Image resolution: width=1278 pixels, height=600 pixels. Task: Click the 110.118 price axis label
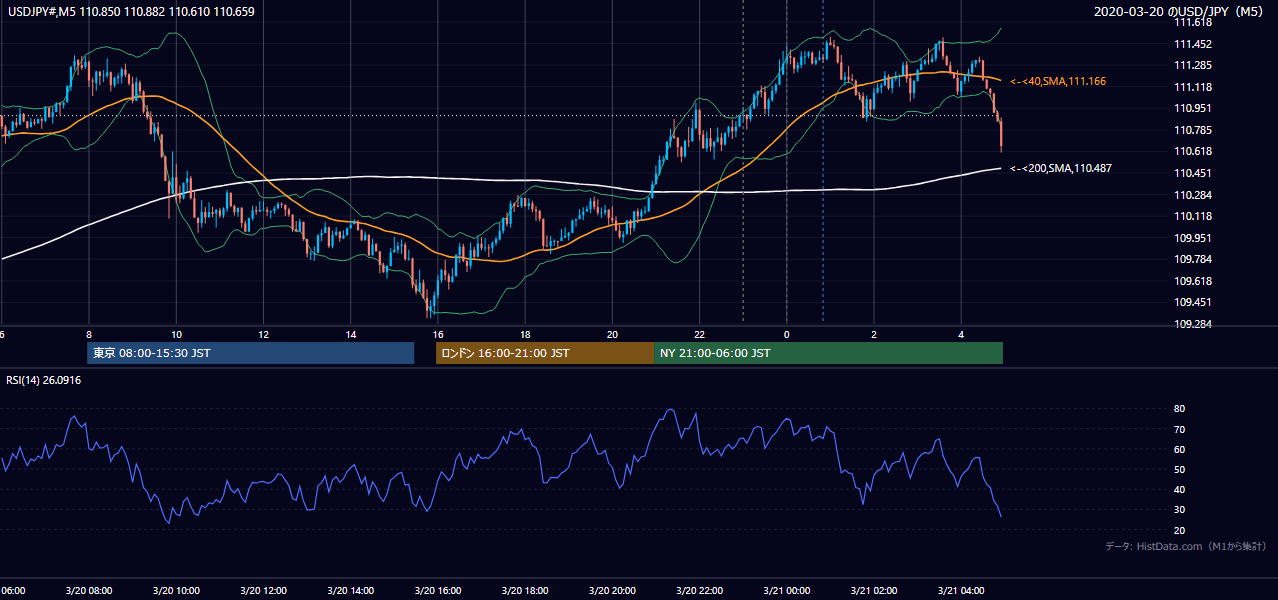(x=1193, y=216)
